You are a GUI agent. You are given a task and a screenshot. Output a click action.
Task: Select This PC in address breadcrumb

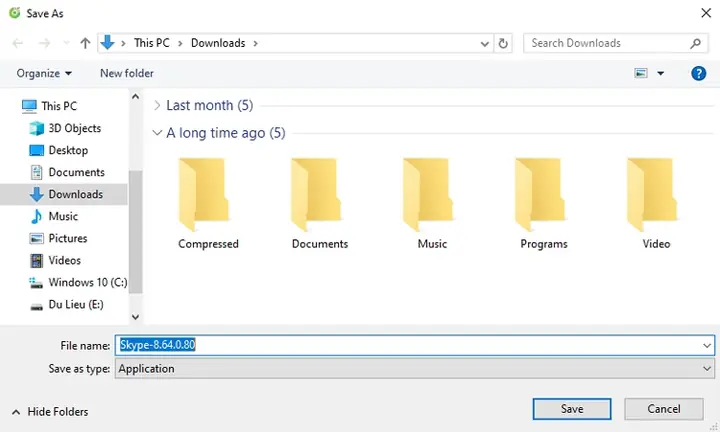click(x=152, y=43)
